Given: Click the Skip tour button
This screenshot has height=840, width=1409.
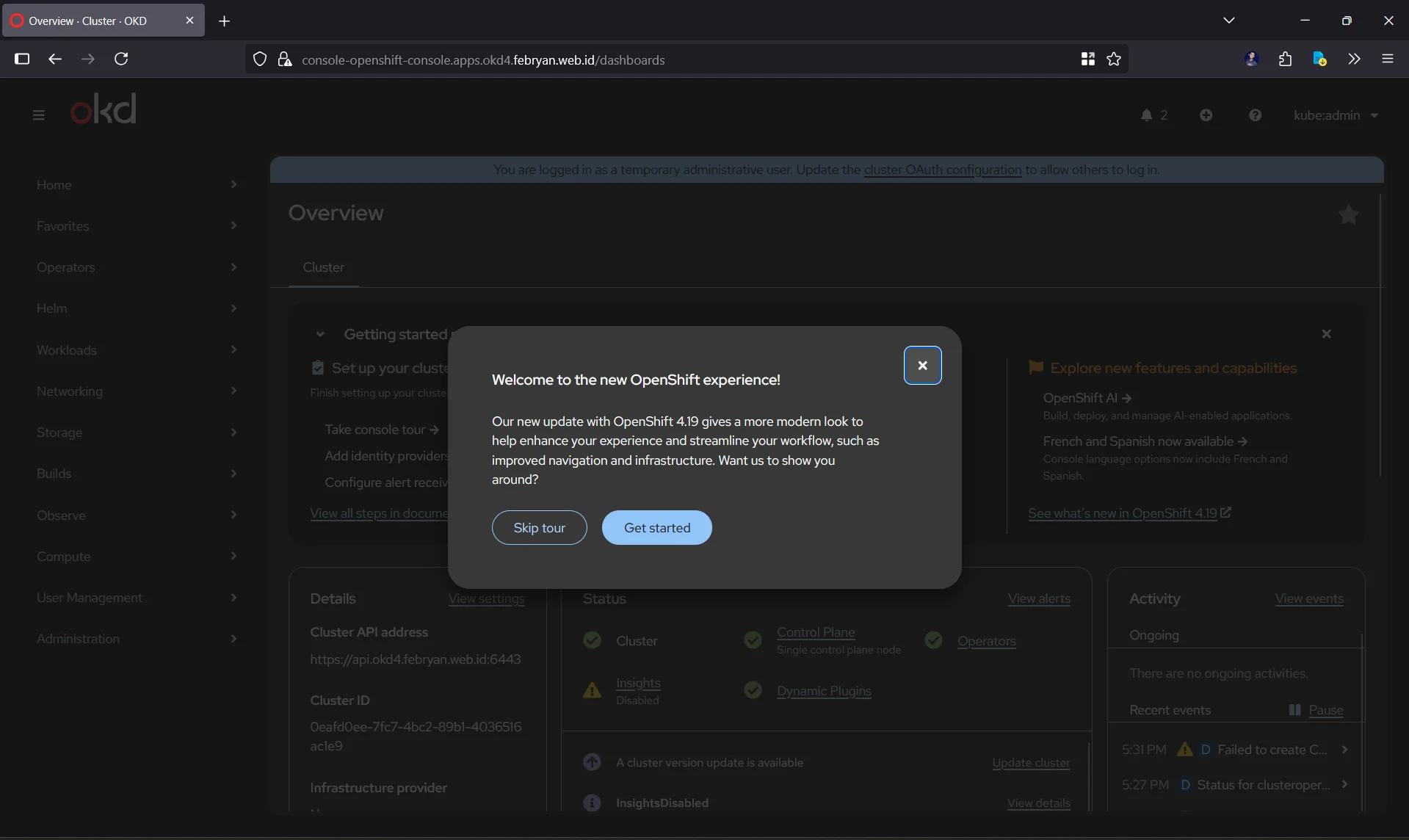Looking at the screenshot, I should pos(539,527).
